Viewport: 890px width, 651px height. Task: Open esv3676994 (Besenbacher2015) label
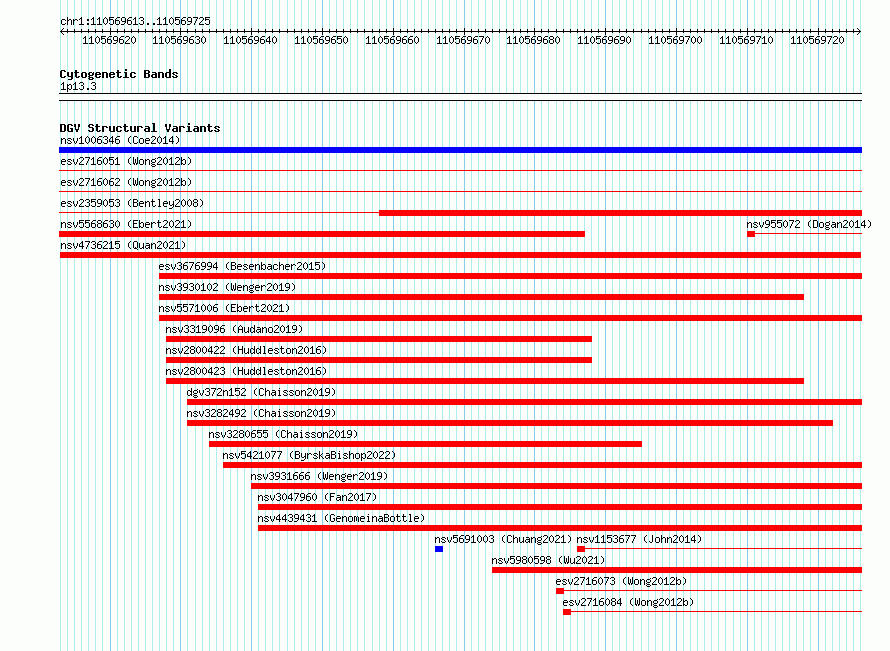pos(242,266)
